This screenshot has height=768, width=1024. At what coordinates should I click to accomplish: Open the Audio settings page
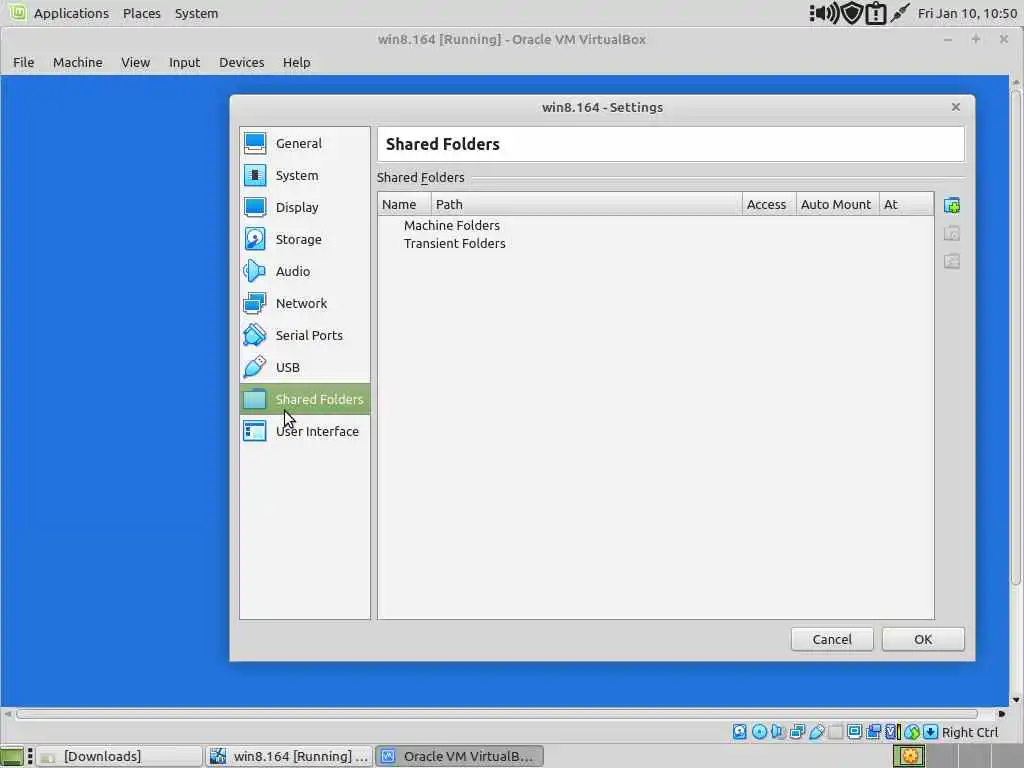(305, 271)
